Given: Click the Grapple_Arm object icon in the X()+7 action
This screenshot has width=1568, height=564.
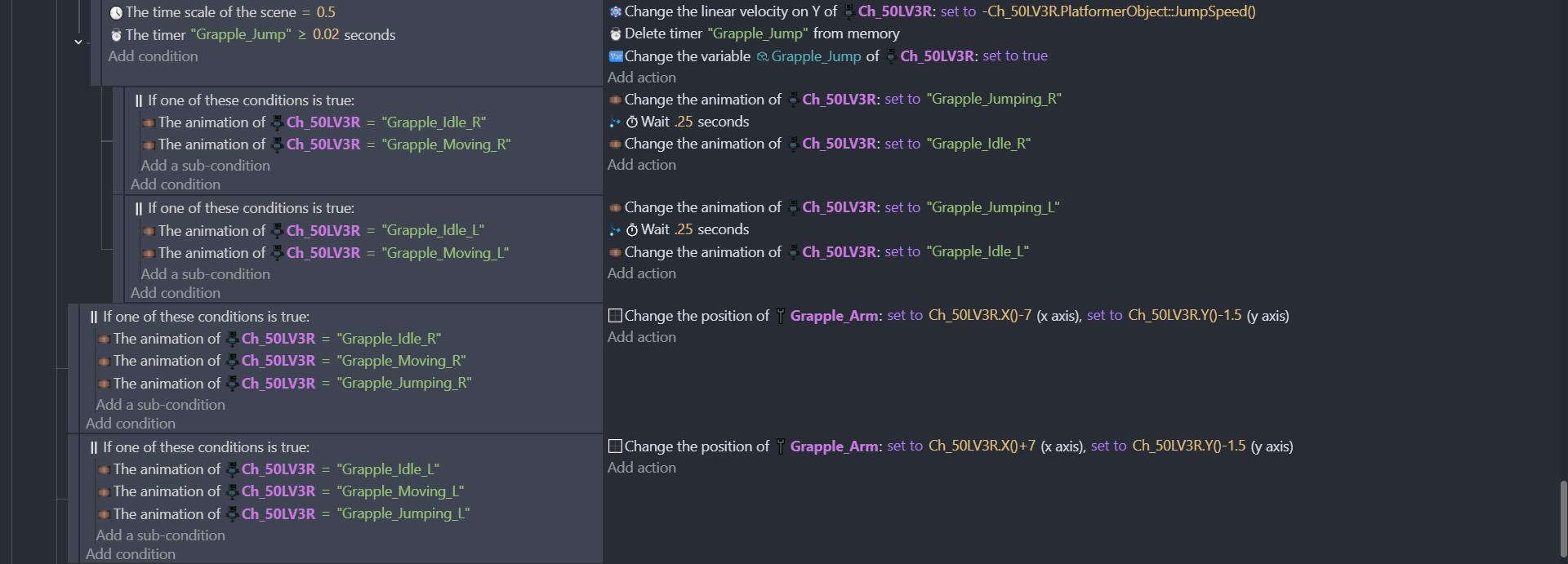Looking at the screenshot, I should click(780, 446).
